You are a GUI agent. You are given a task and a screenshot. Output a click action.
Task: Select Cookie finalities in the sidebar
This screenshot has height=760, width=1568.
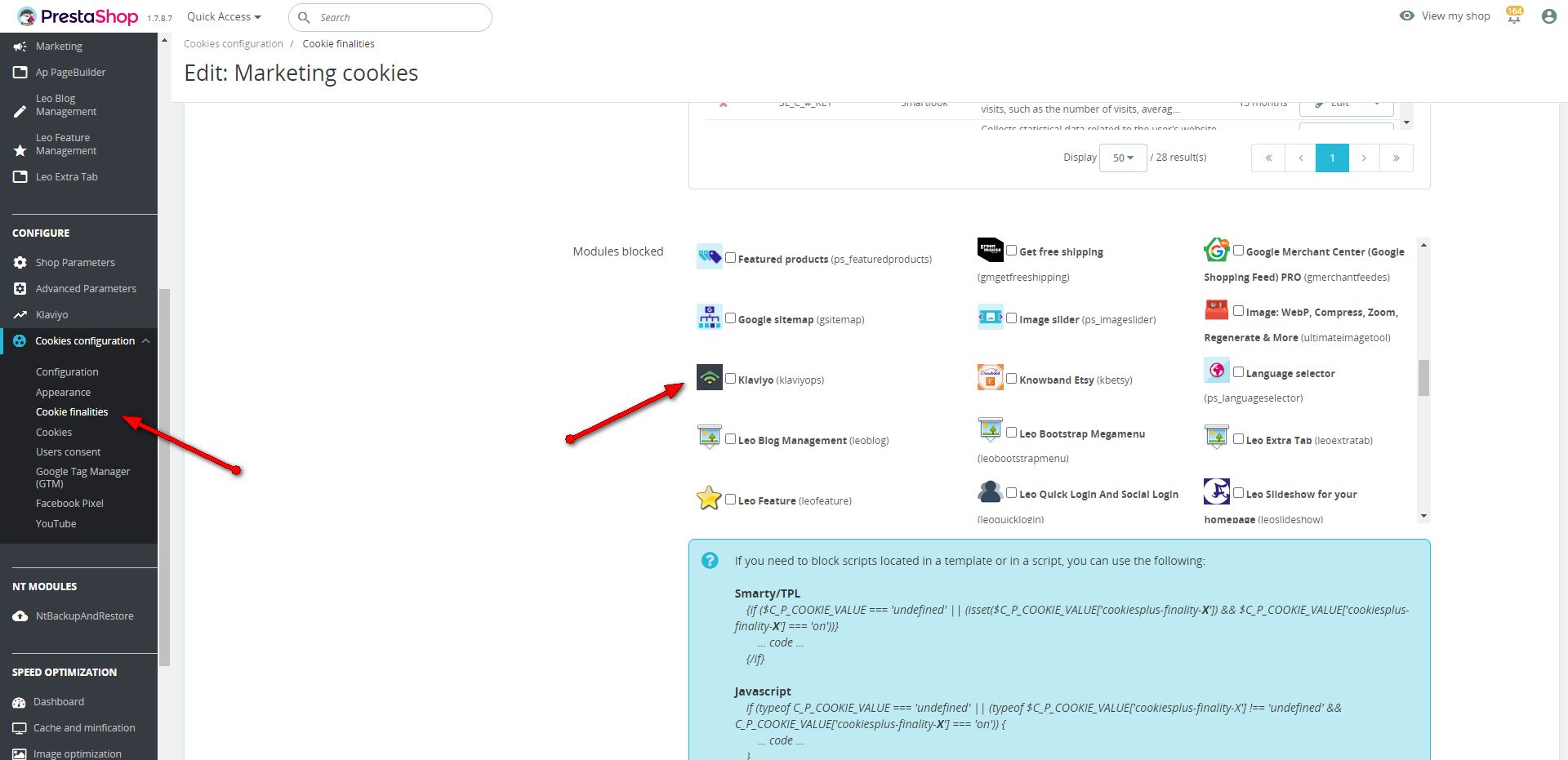pos(72,412)
